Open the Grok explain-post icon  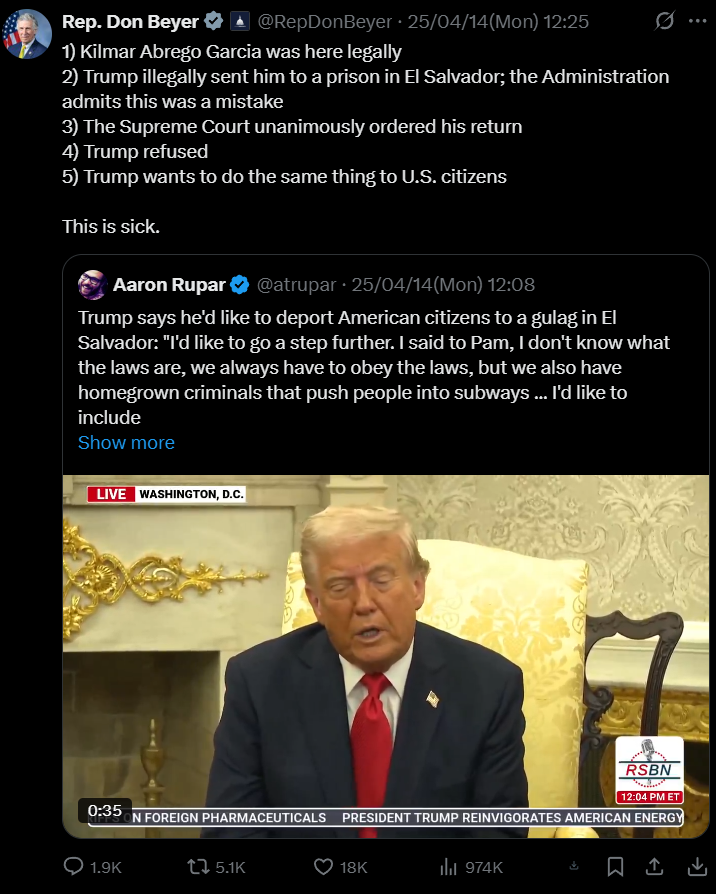click(x=664, y=22)
